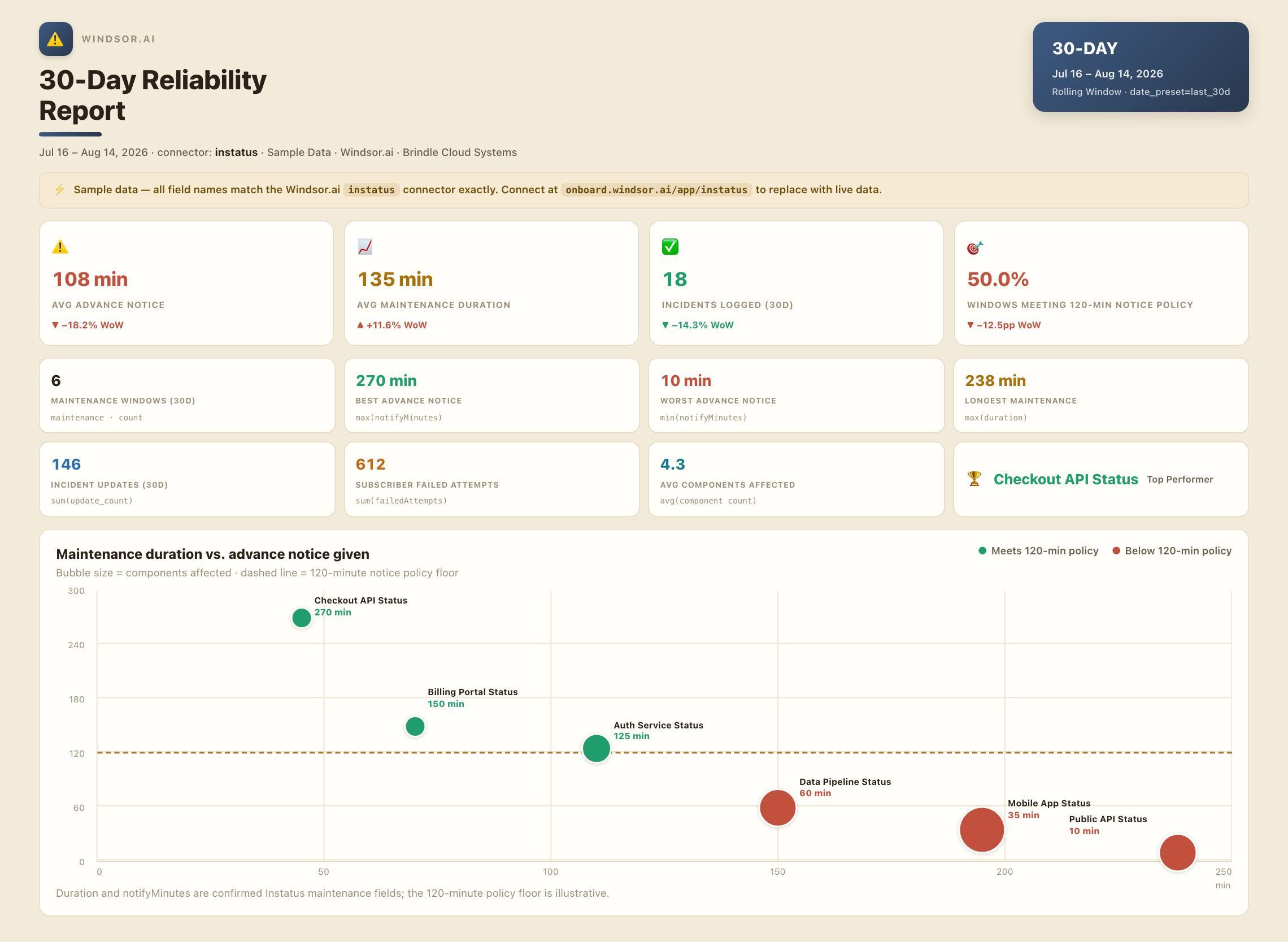
Task: Click the target icon on 120-min notice policy card
Action: point(974,248)
